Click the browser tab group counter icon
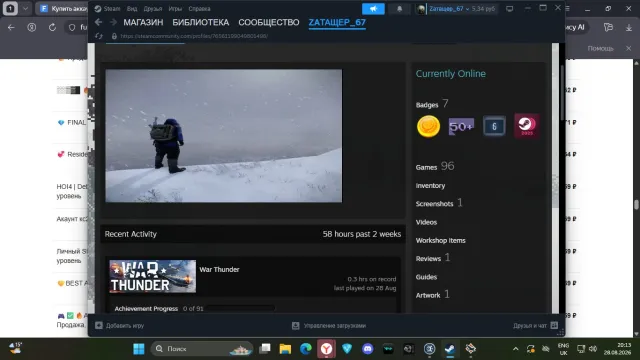This screenshot has width=640, height=360. click(10, 9)
